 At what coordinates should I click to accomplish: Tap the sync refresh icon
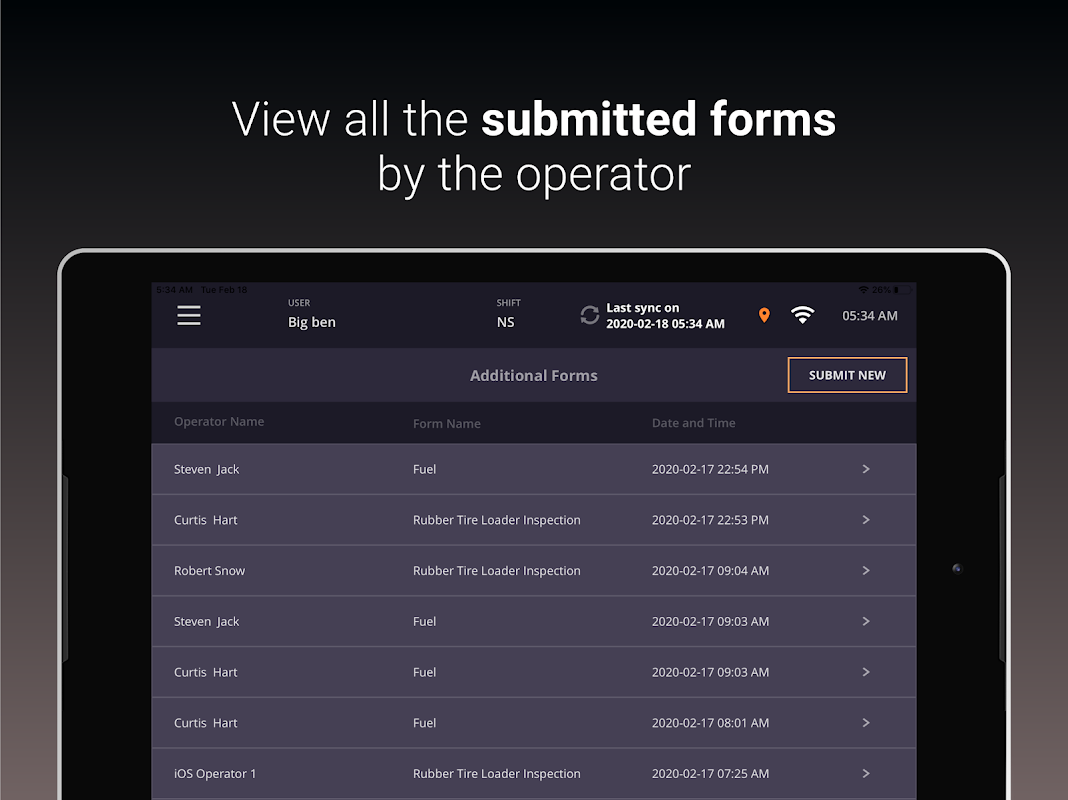(x=589, y=315)
